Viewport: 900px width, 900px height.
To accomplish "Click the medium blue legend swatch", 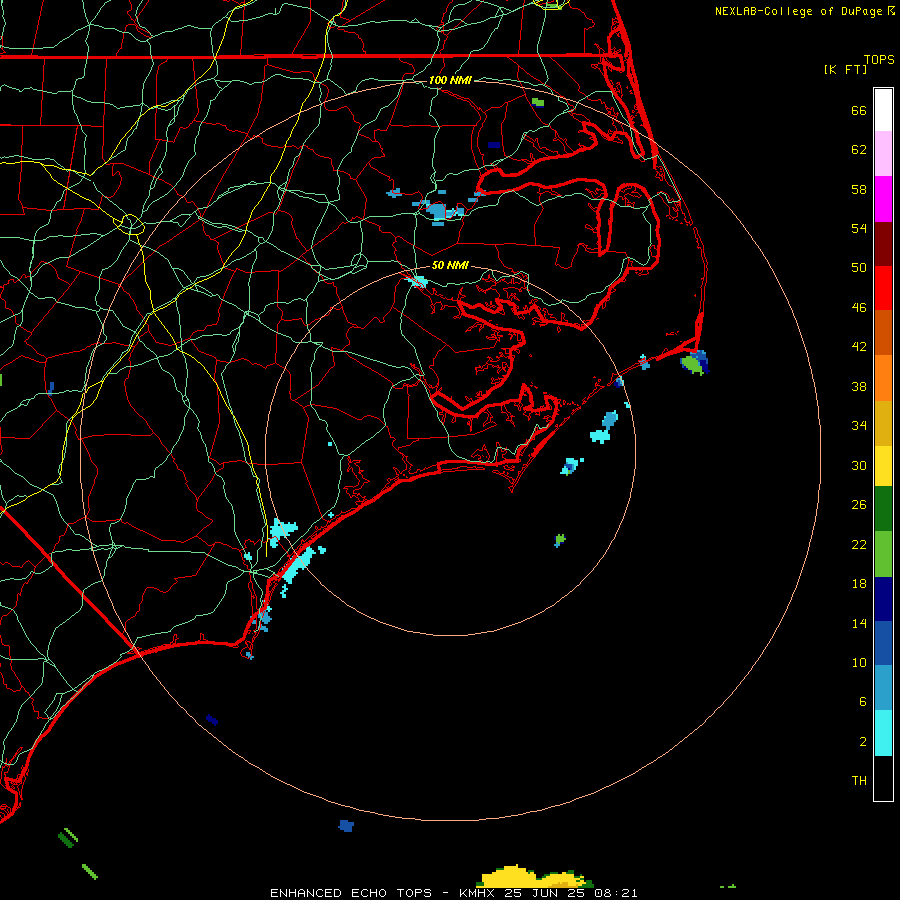I will [x=883, y=643].
